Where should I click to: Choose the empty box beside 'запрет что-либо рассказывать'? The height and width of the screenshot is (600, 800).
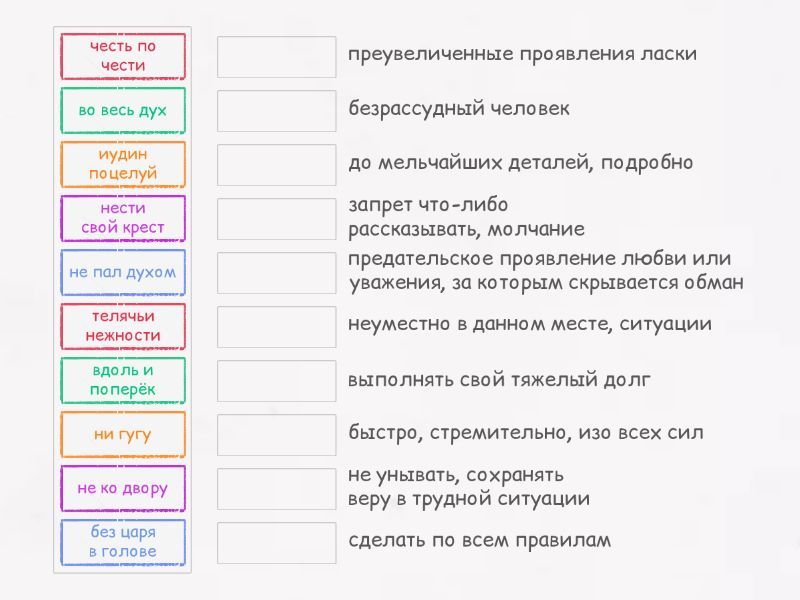(x=276, y=218)
